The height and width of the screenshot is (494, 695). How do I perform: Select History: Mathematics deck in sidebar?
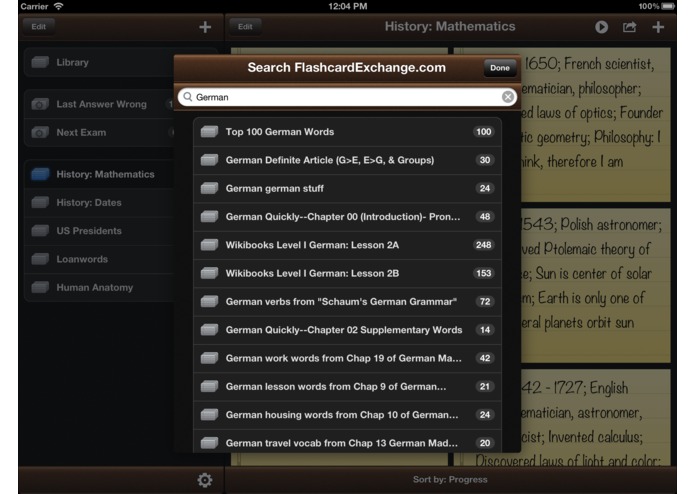[x=100, y=174]
